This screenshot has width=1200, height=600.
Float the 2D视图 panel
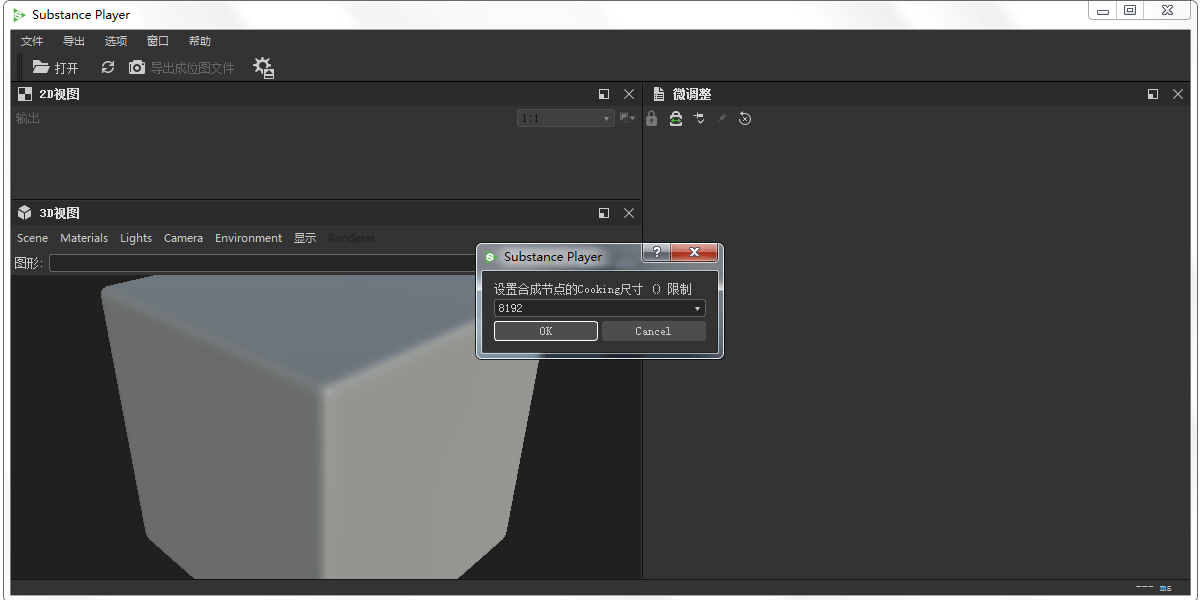click(x=604, y=94)
